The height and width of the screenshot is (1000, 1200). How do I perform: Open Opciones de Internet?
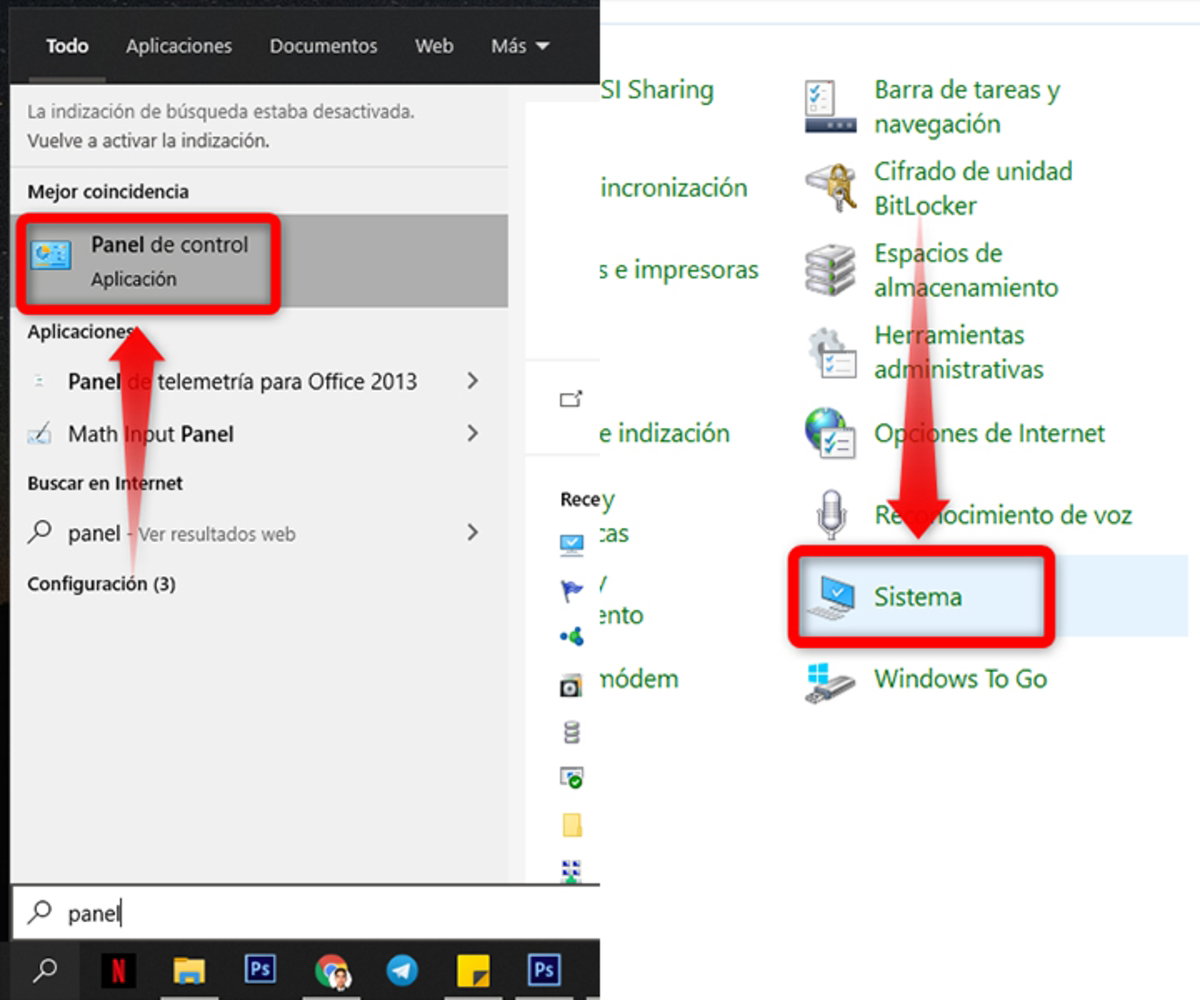[x=989, y=434]
